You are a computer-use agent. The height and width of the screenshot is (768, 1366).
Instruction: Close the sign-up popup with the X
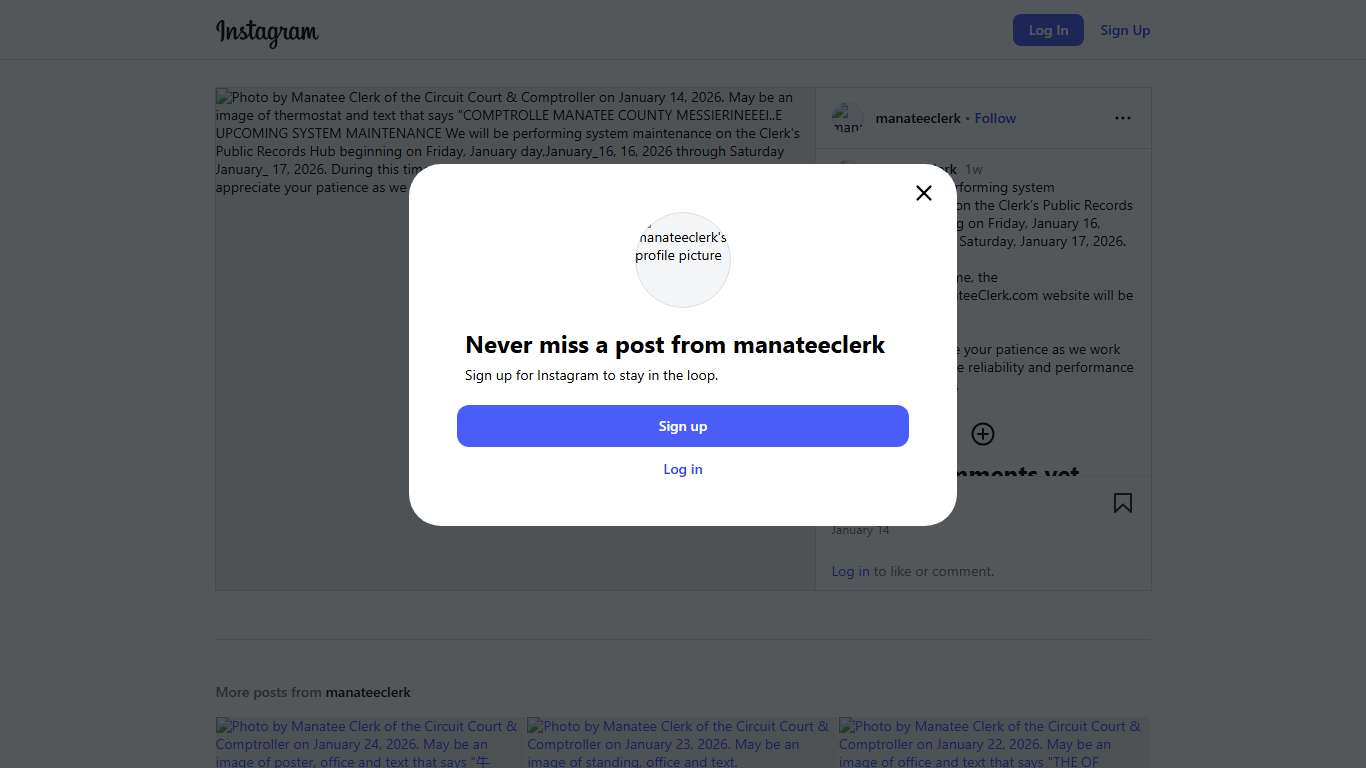[924, 193]
